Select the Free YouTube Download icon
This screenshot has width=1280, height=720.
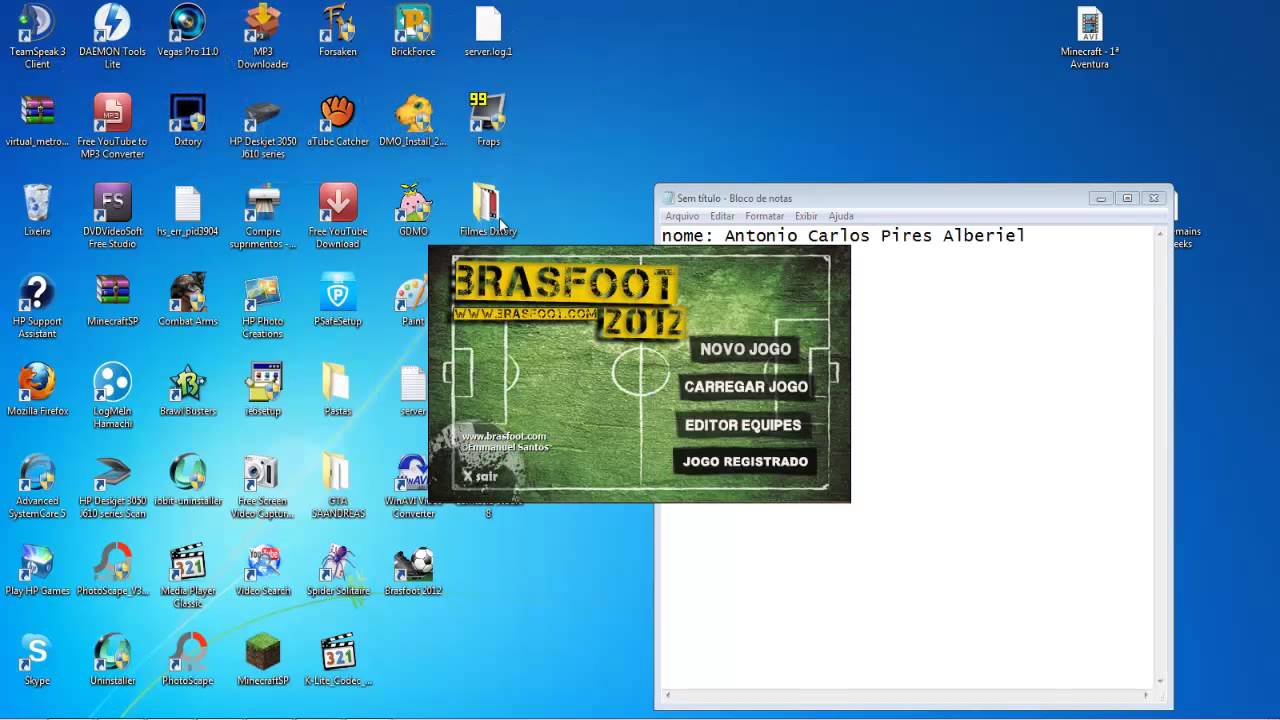point(338,217)
